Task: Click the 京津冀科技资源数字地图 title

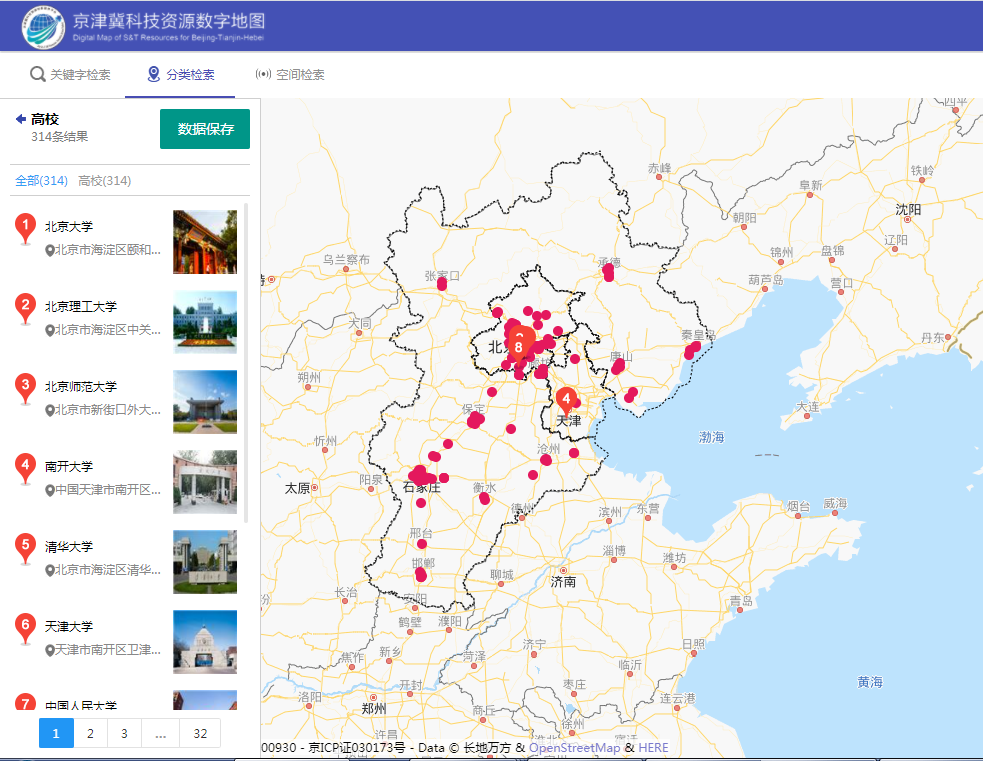Action: 169,21
